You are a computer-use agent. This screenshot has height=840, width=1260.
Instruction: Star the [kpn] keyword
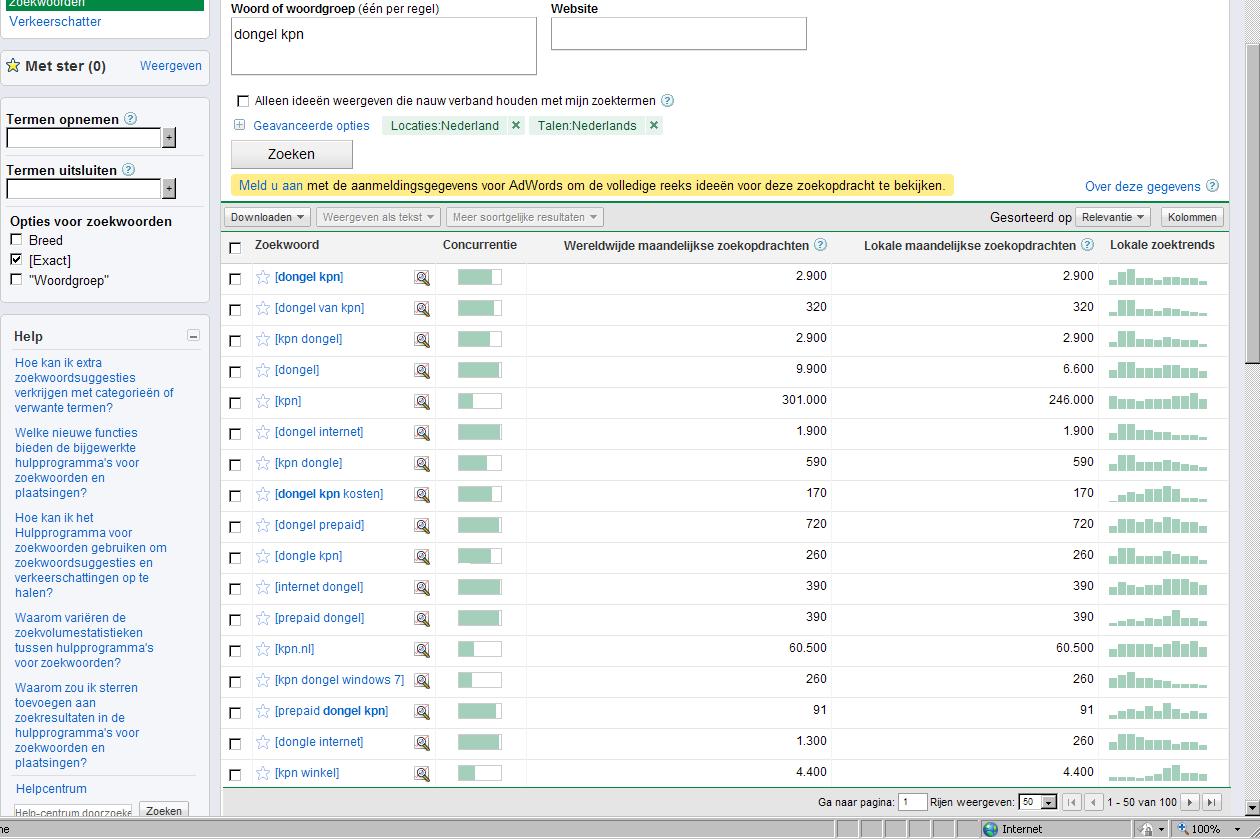[263, 401]
